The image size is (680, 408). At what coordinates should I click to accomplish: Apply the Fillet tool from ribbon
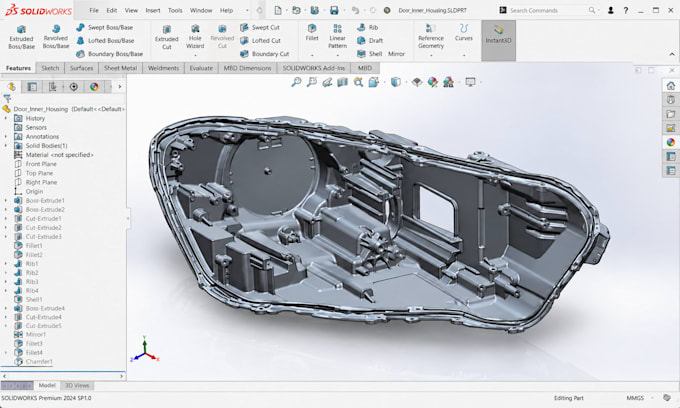pos(312,33)
